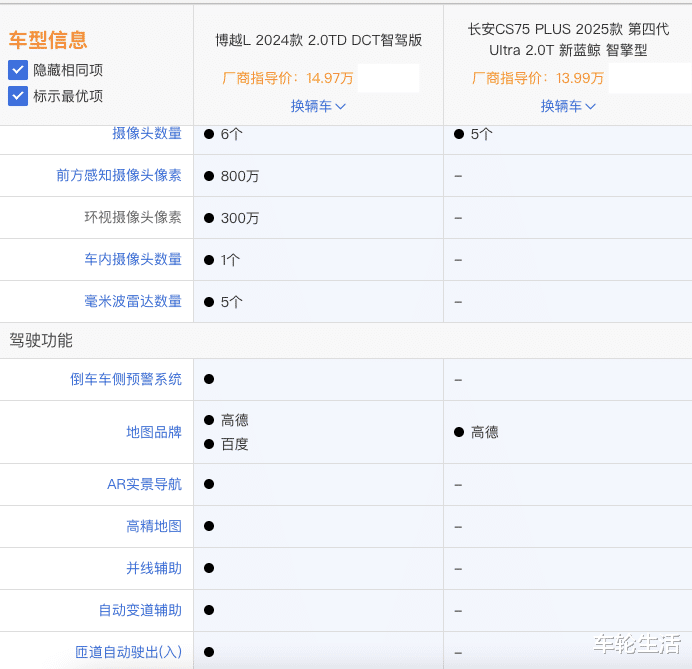
Task: Click the 博越L 2024款 2.0TD DCT智驾版 title
Action: coord(318,40)
